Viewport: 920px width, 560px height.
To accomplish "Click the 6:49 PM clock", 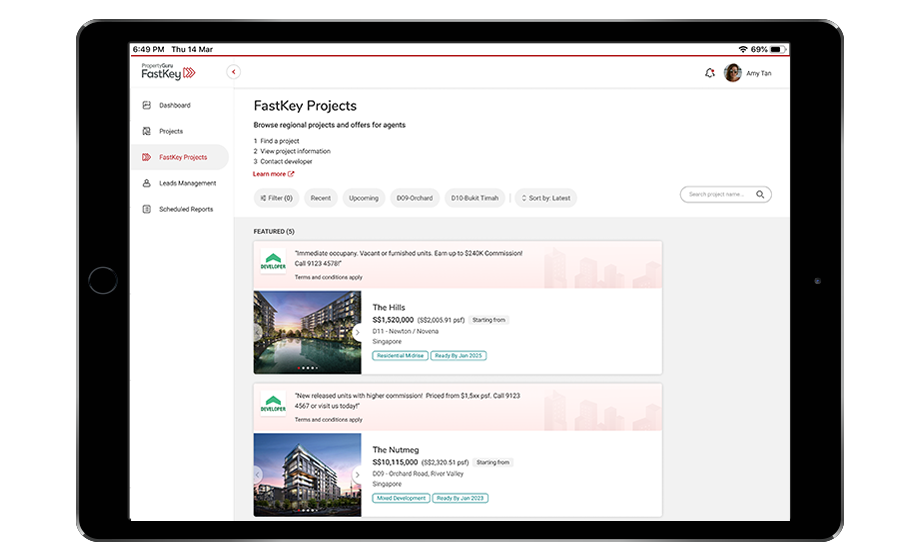I will [148, 49].
